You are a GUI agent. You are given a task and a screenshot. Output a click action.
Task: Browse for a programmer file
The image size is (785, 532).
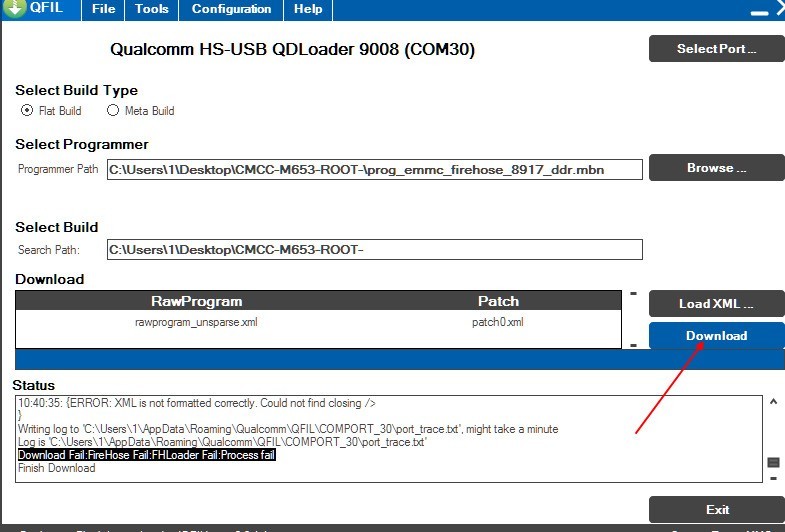[x=716, y=168]
